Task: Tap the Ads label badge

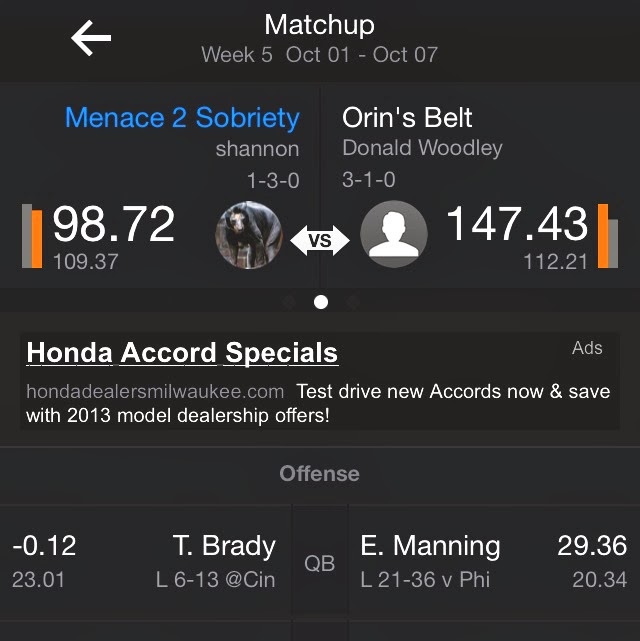Action: tap(587, 348)
